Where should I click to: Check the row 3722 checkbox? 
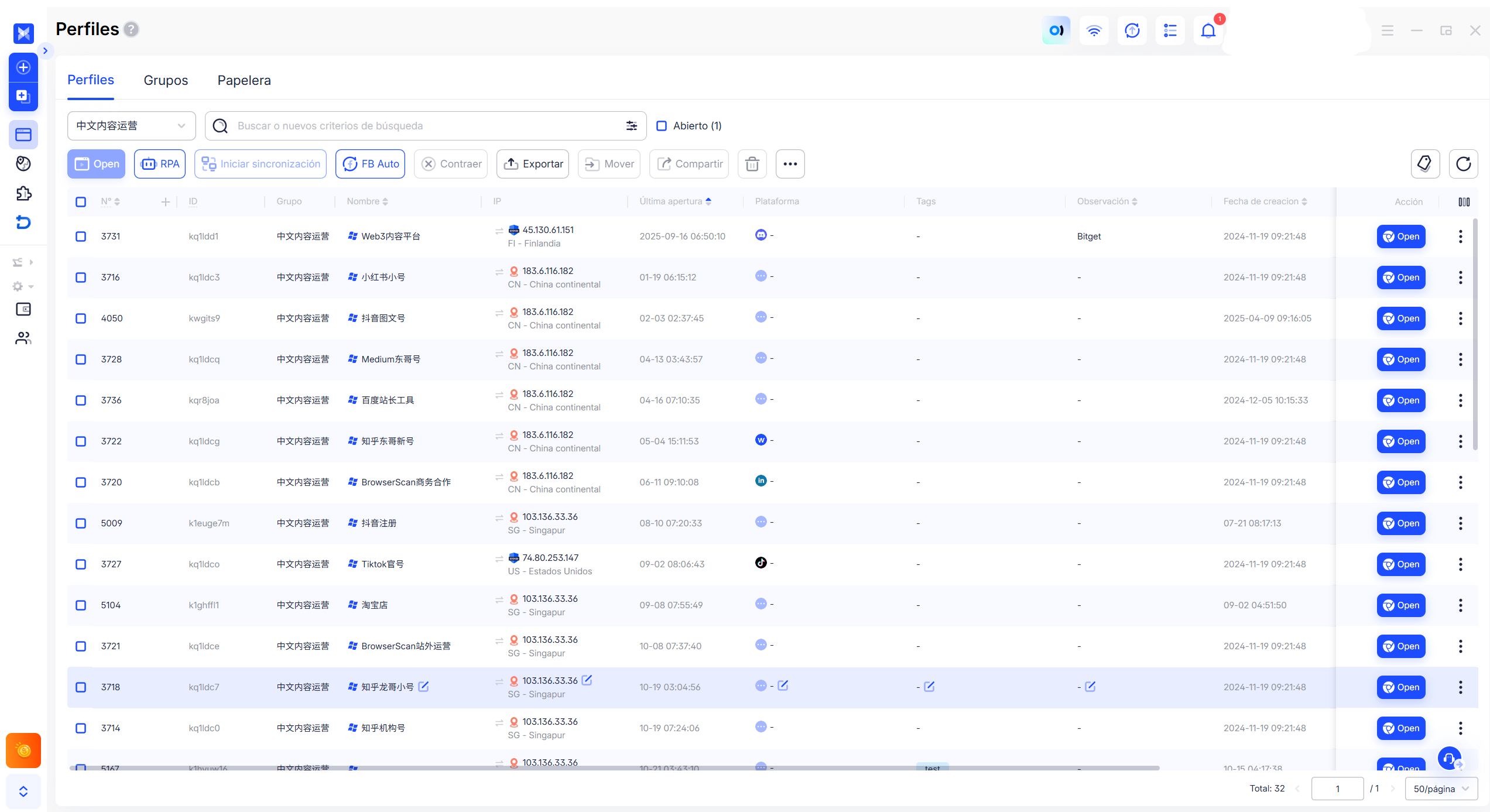pos(81,441)
